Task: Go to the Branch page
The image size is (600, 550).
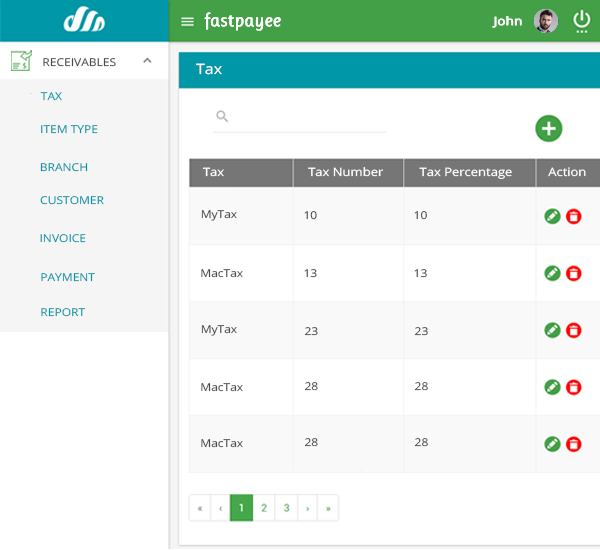Action: [x=64, y=167]
